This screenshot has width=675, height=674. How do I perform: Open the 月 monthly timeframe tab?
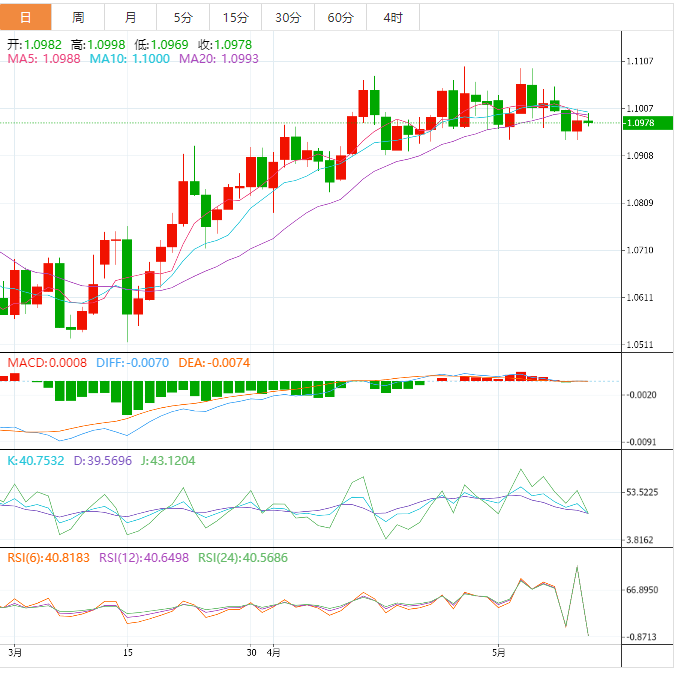[x=131, y=17]
